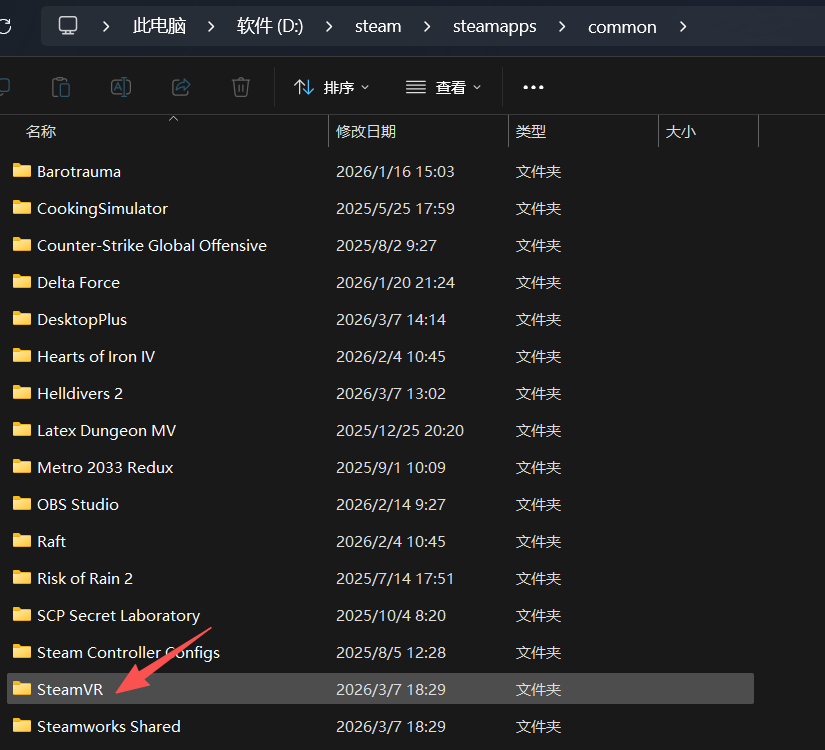Click the Delete trash can icon
The height and width of the screenshot is (750, 825).
coord(241,87)
